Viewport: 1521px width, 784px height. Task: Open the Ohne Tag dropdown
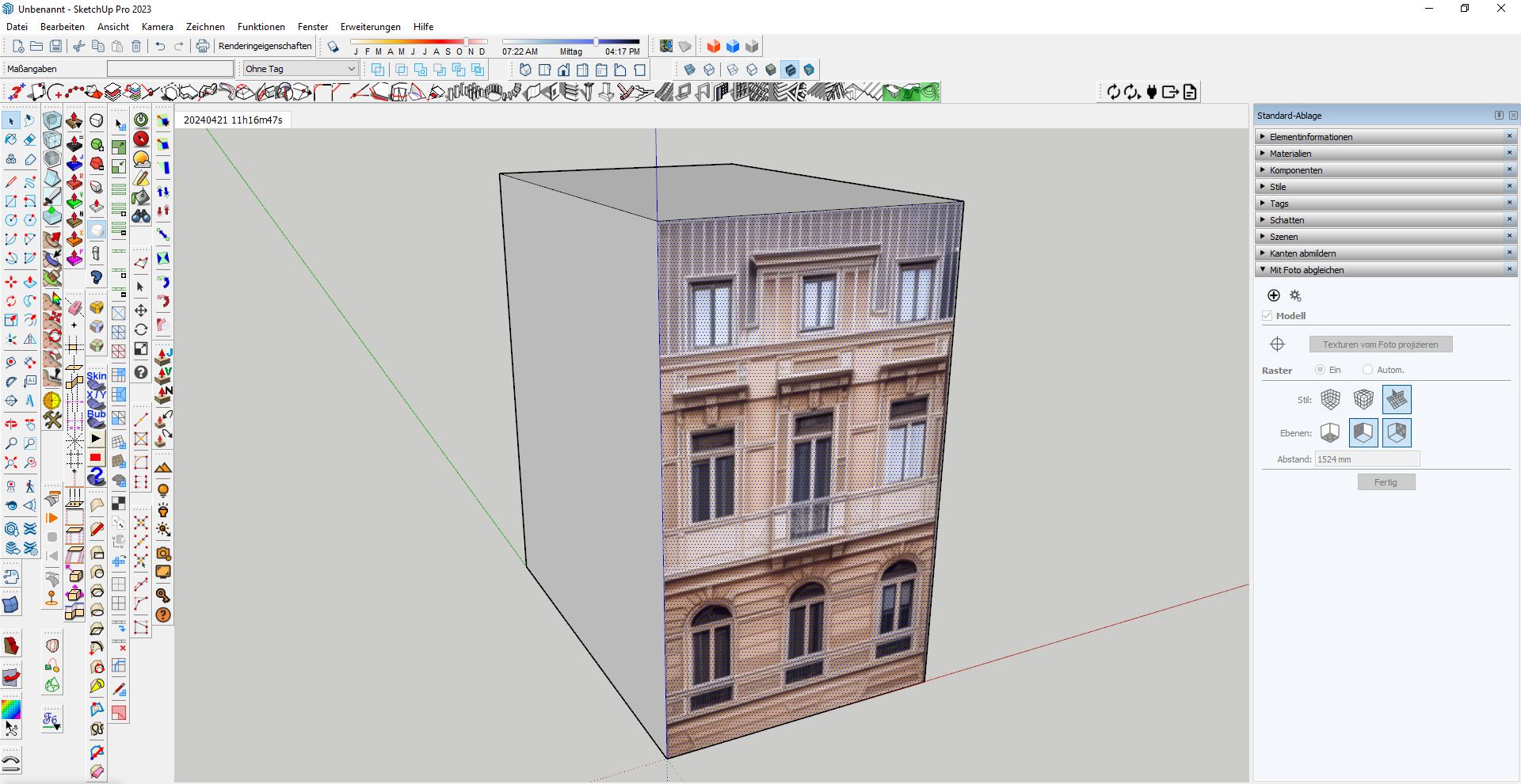(300, 69)
